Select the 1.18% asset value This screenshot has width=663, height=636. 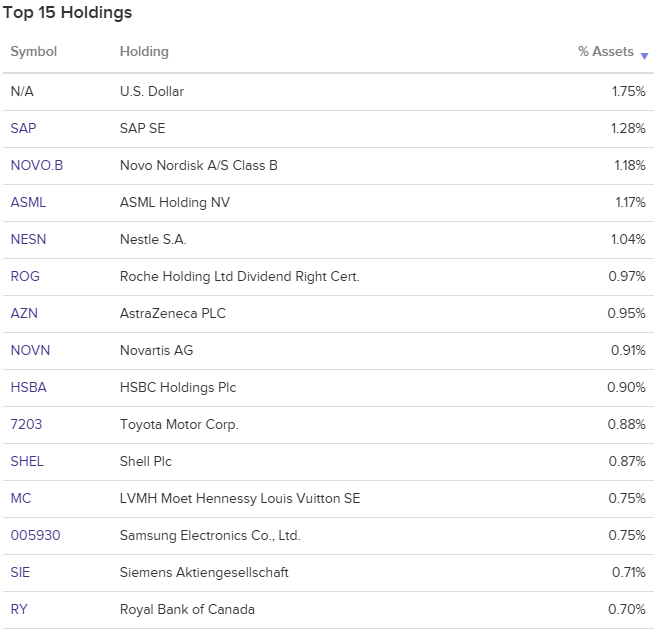point(630,165)
